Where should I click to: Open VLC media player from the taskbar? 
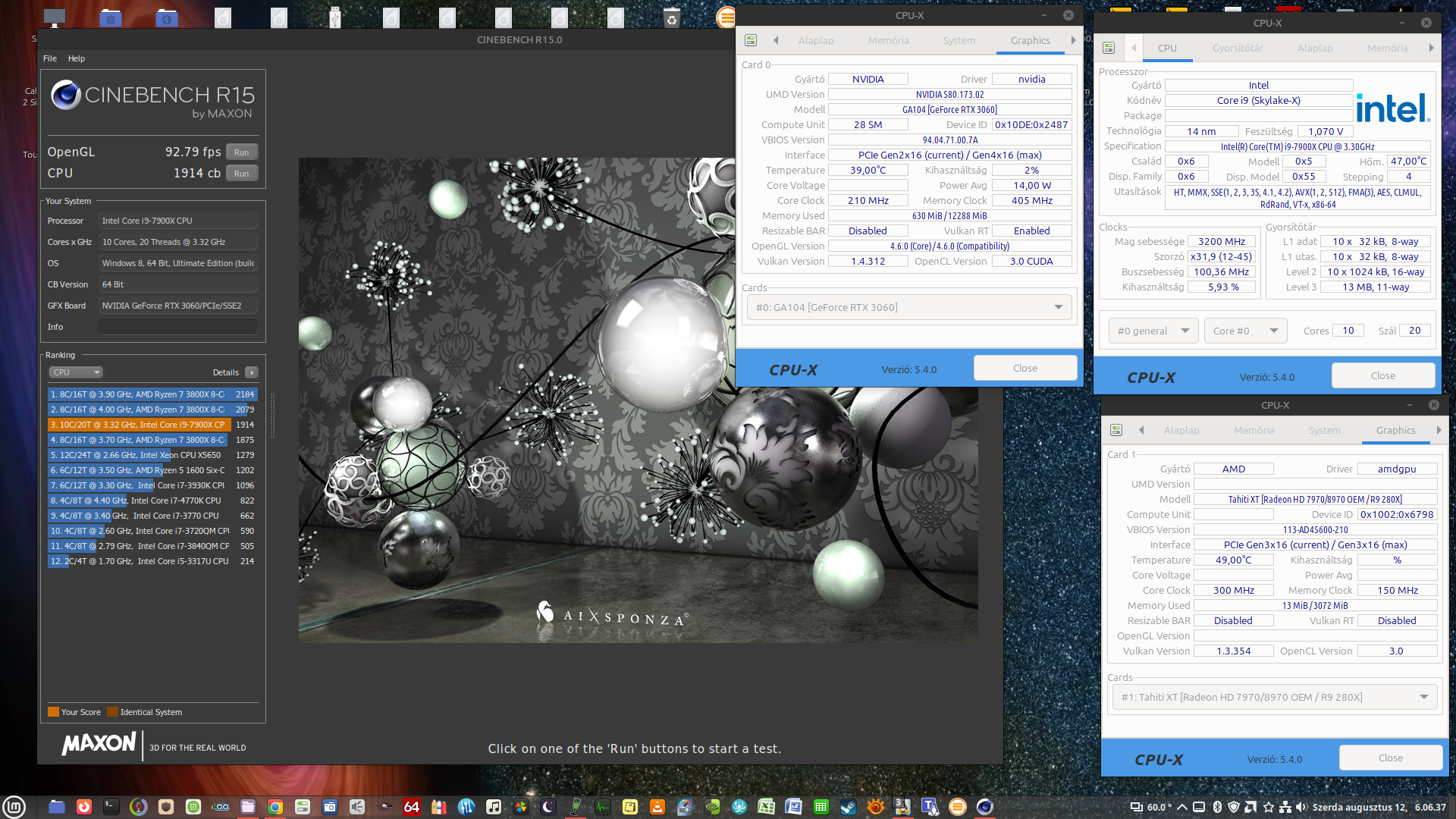click(x=657, y=807)
